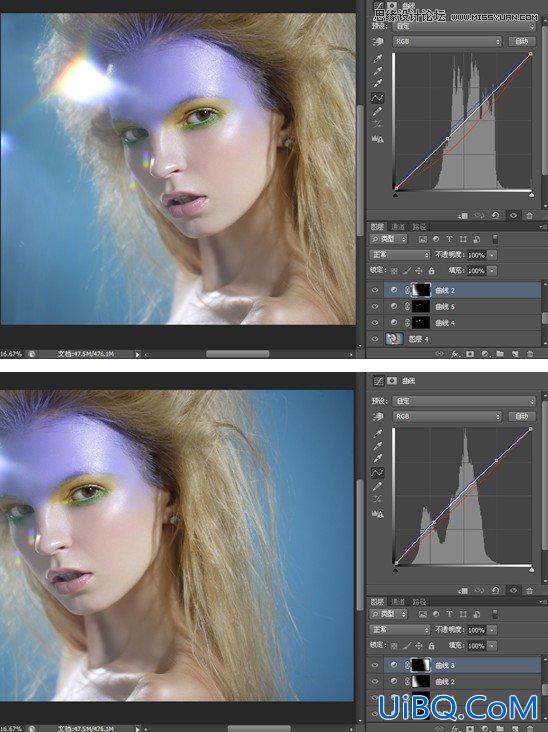
Task: Open RGB channel dropdown in upper Curves panel
Action: (x=447, y=42)
